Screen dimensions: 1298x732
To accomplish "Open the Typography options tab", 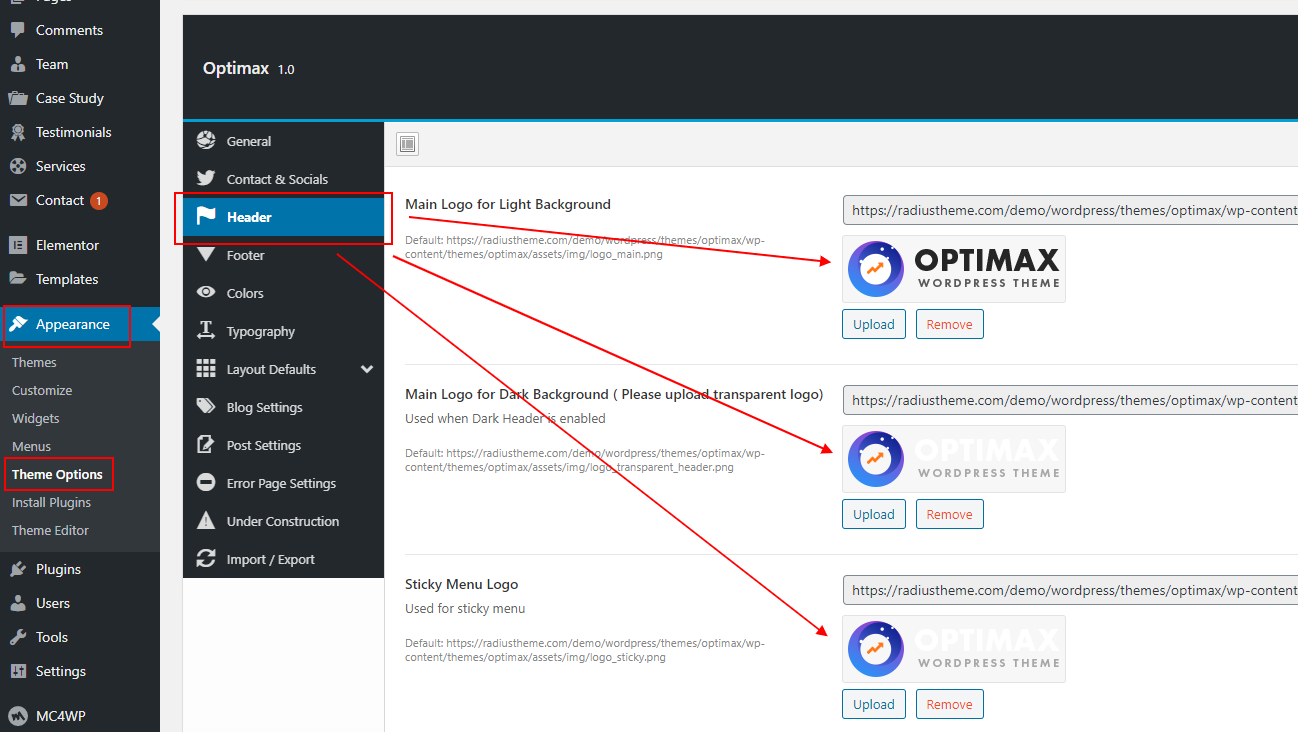I will (283, 331).
